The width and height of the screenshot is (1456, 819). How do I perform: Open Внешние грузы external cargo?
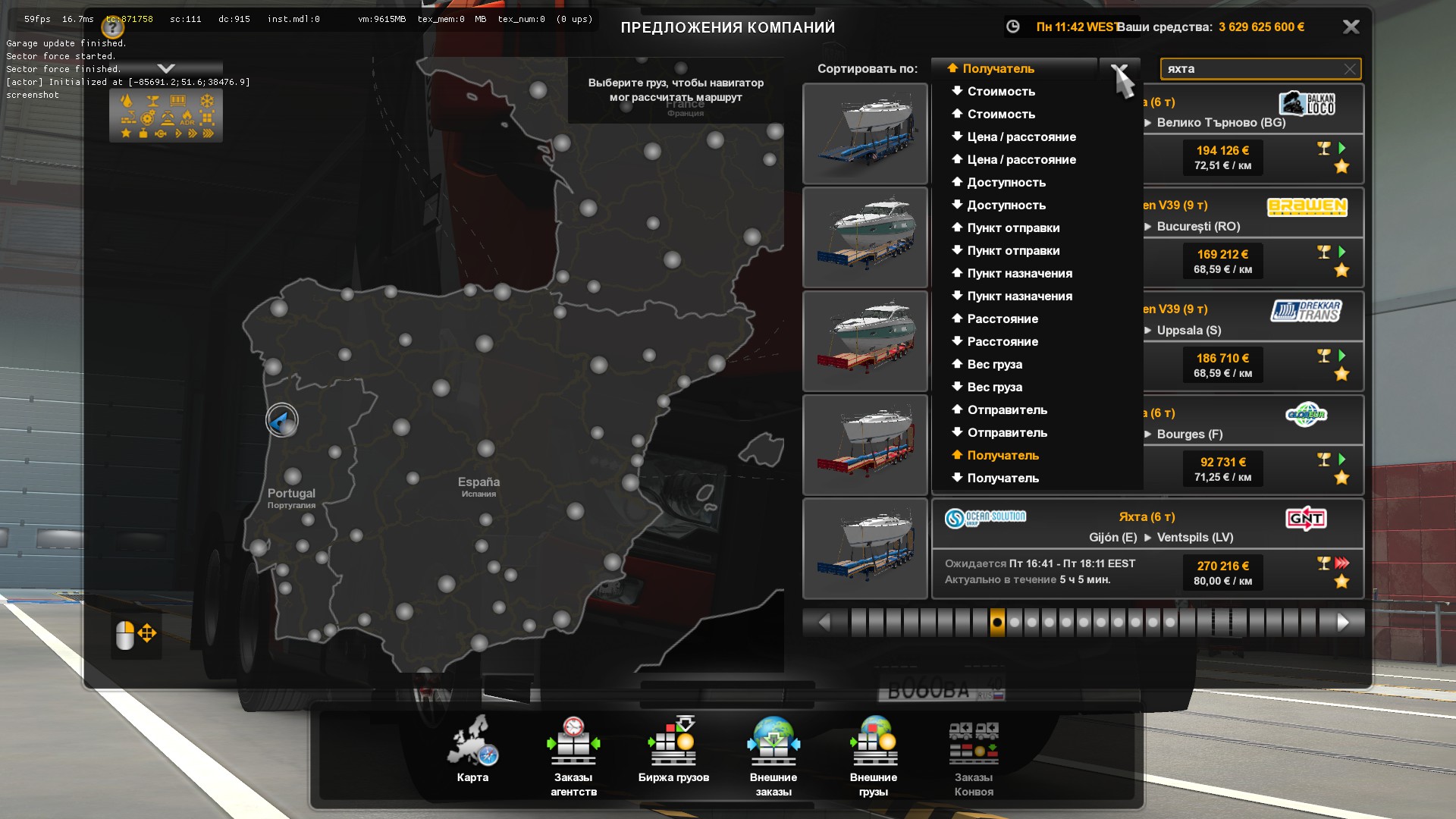click(x=874, y=747)
